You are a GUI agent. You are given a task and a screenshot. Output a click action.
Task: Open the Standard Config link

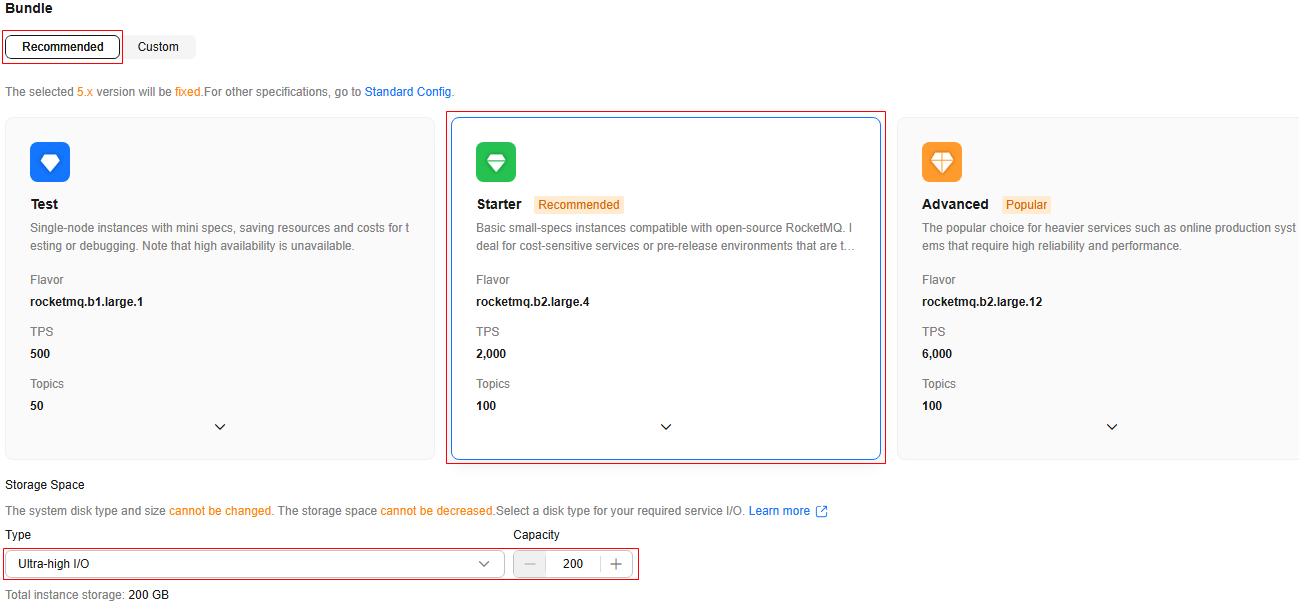pos(408,92)
